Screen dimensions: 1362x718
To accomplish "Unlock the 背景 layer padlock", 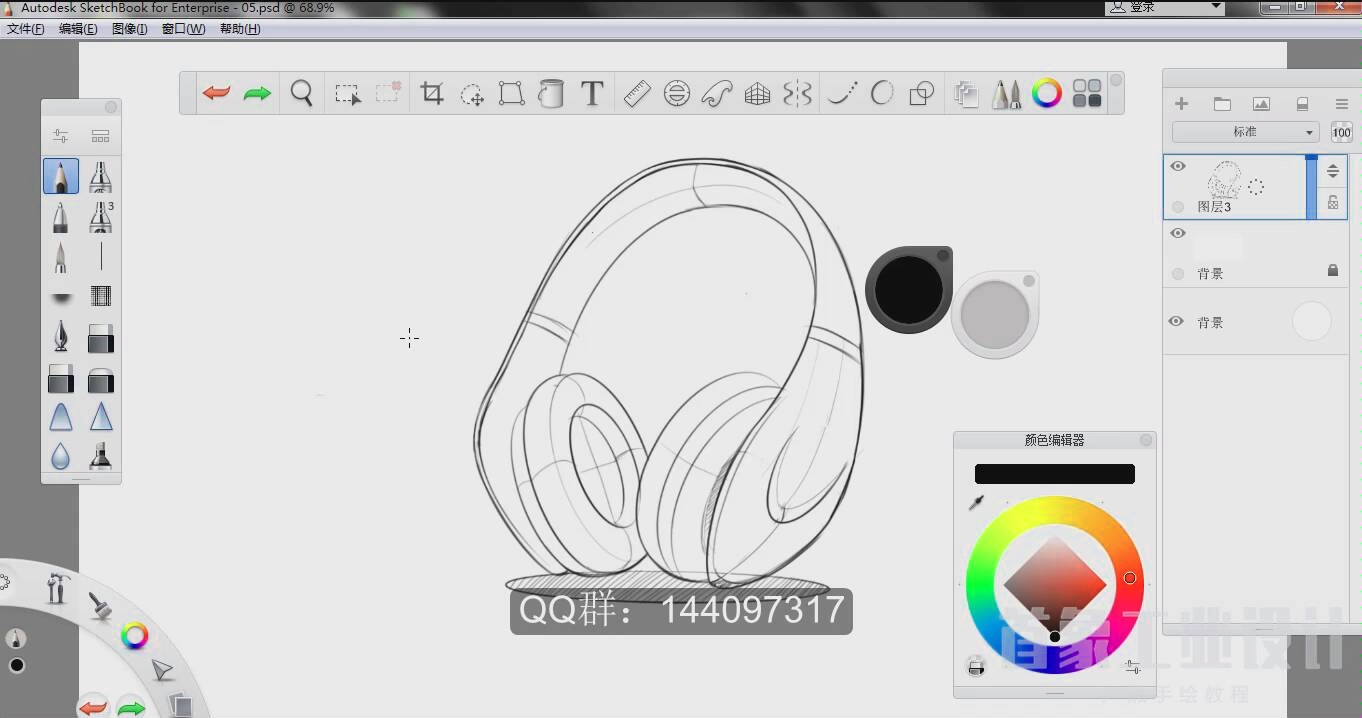I will [x=1332, y=270].
